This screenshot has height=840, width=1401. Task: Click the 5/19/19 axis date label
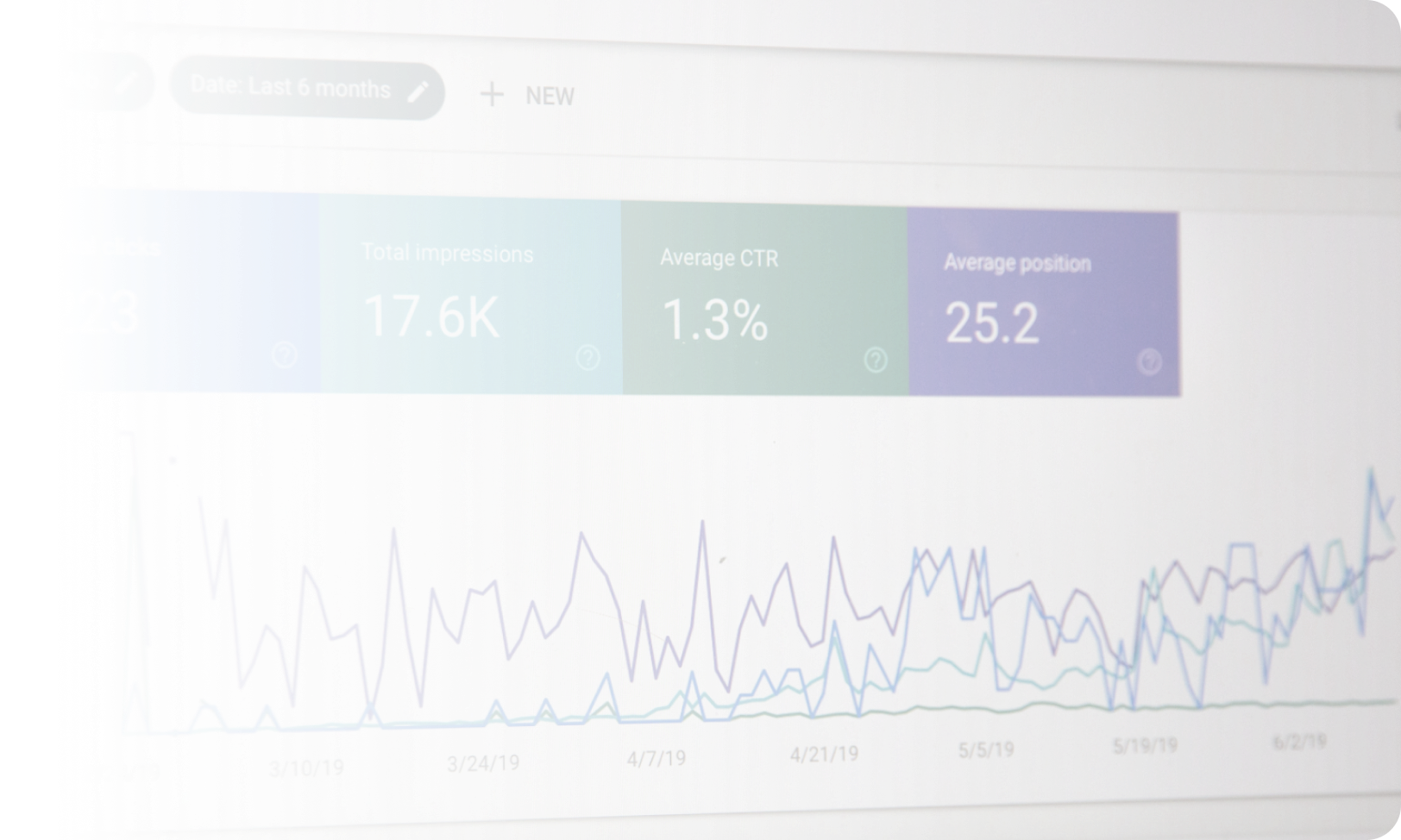[x=1145, y=746]
